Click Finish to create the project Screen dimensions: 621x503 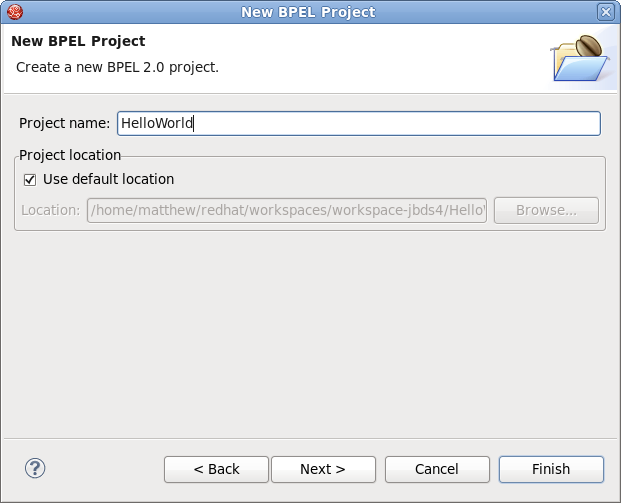[551, 469]
